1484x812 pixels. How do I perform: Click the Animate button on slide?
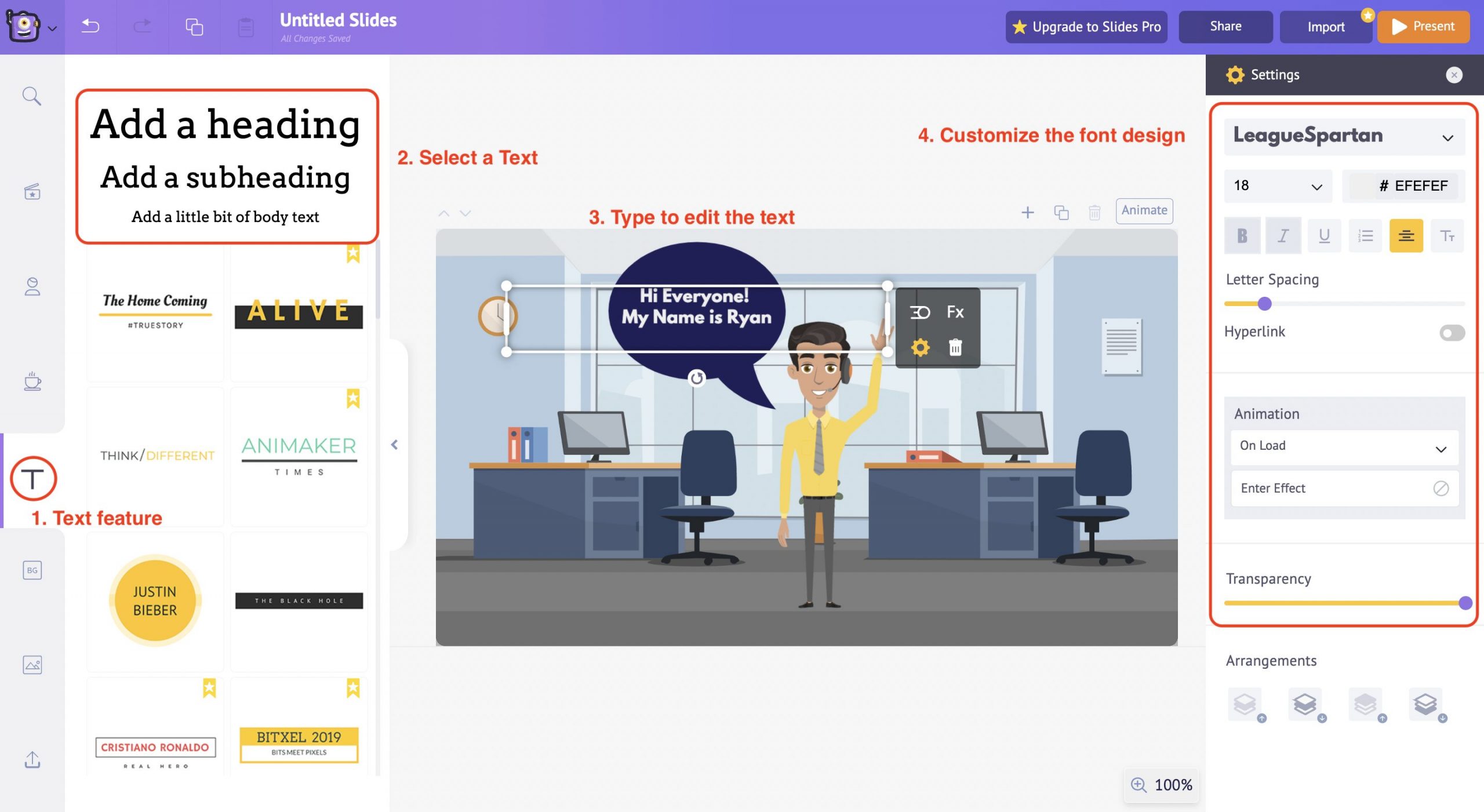tap(1144, 209)
